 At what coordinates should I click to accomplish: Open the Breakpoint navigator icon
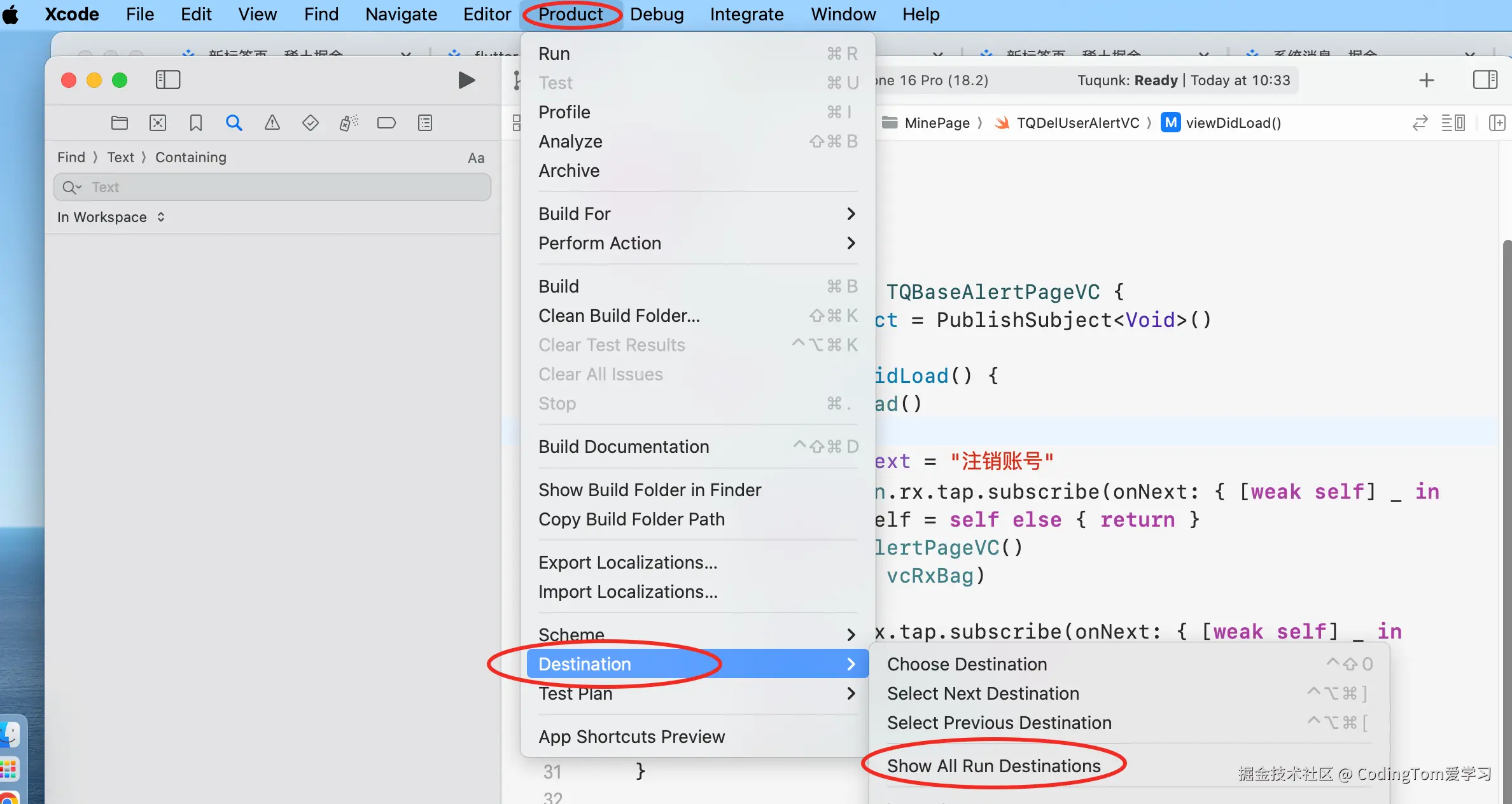tap(386, 123)
